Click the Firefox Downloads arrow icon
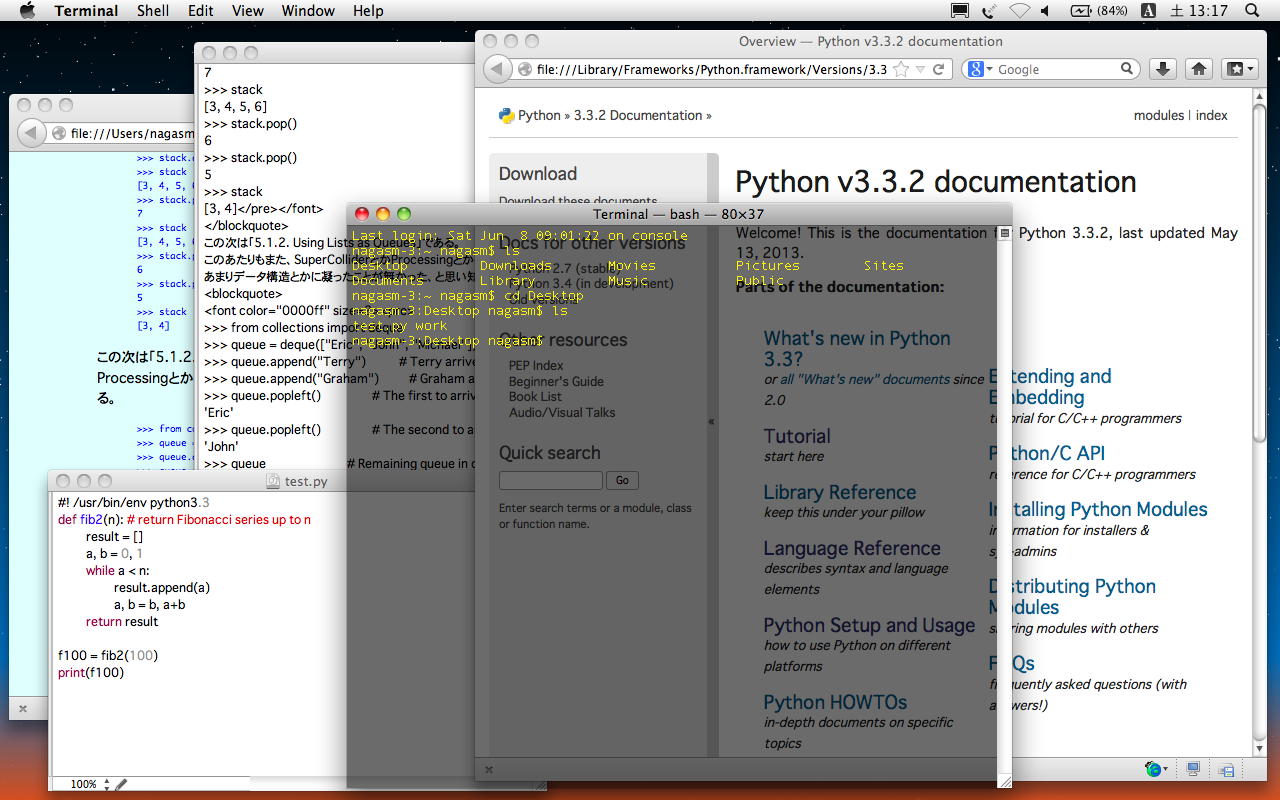Screen dimensions: 1280x800 [1162, 69]
